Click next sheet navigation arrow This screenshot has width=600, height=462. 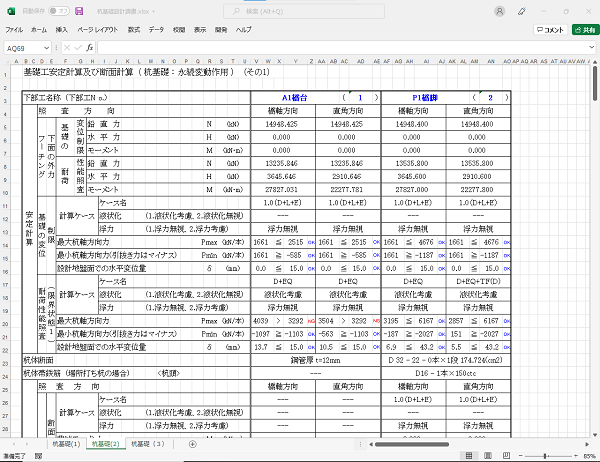click(27, 444)
